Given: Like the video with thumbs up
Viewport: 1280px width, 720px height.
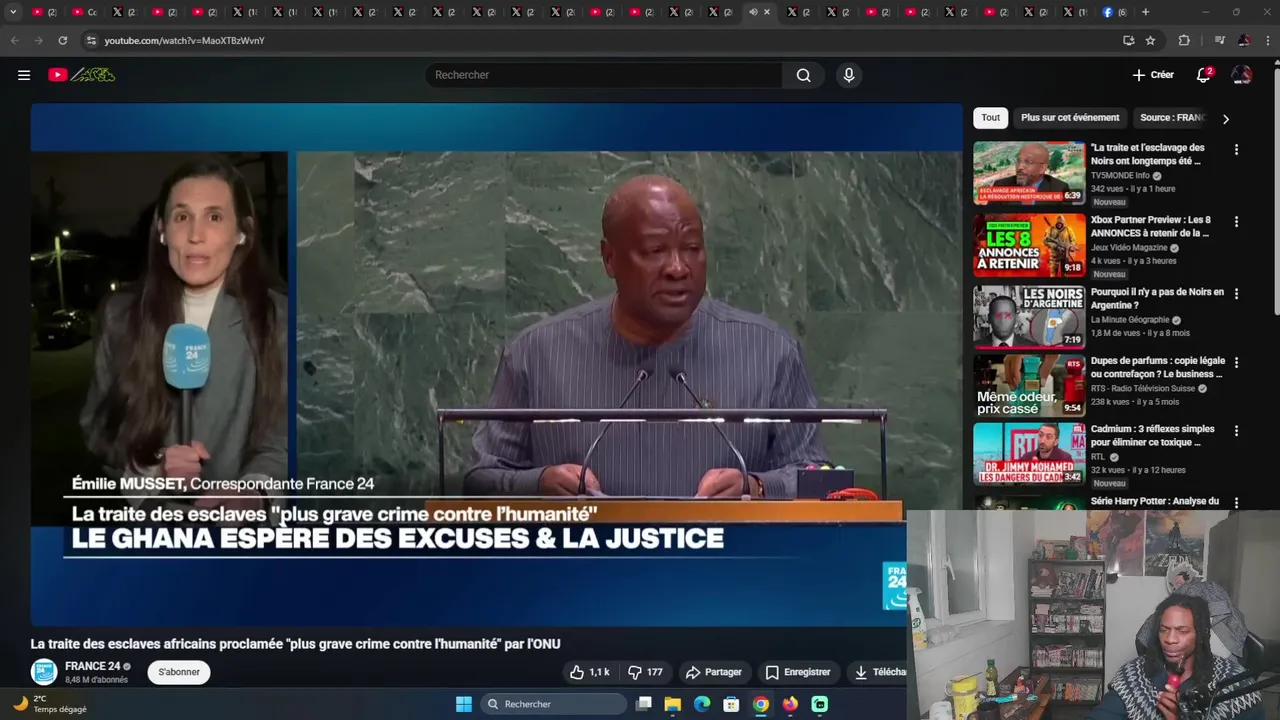Looking at the screenshot, I should click(x=589, y=672).
